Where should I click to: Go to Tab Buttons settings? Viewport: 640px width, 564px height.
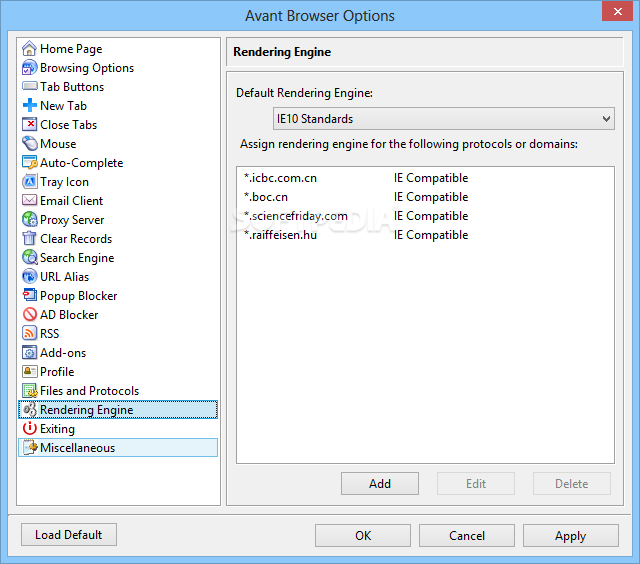pyautogui.click(x=72, y=87)
